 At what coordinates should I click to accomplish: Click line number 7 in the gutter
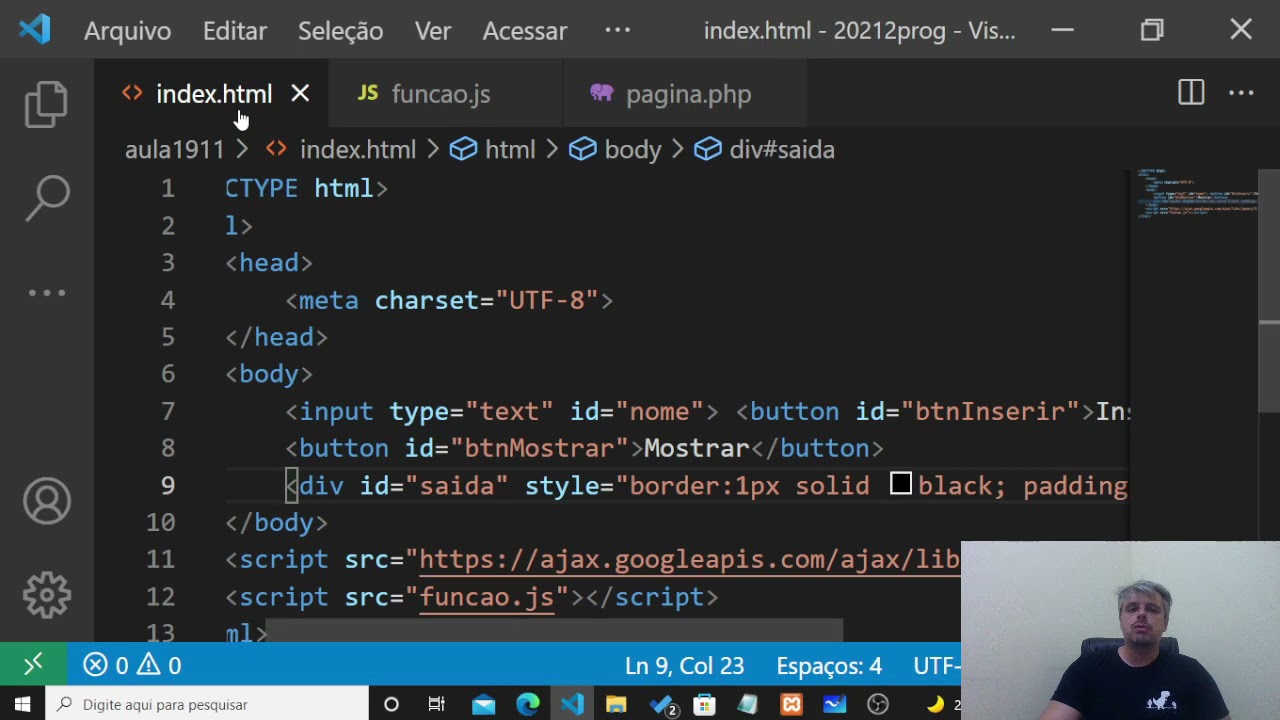(167, 411)
